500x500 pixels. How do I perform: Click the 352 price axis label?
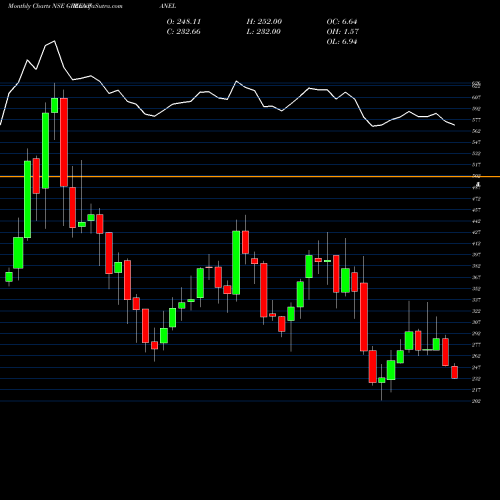pyautogui.click(x=476, y=289)
